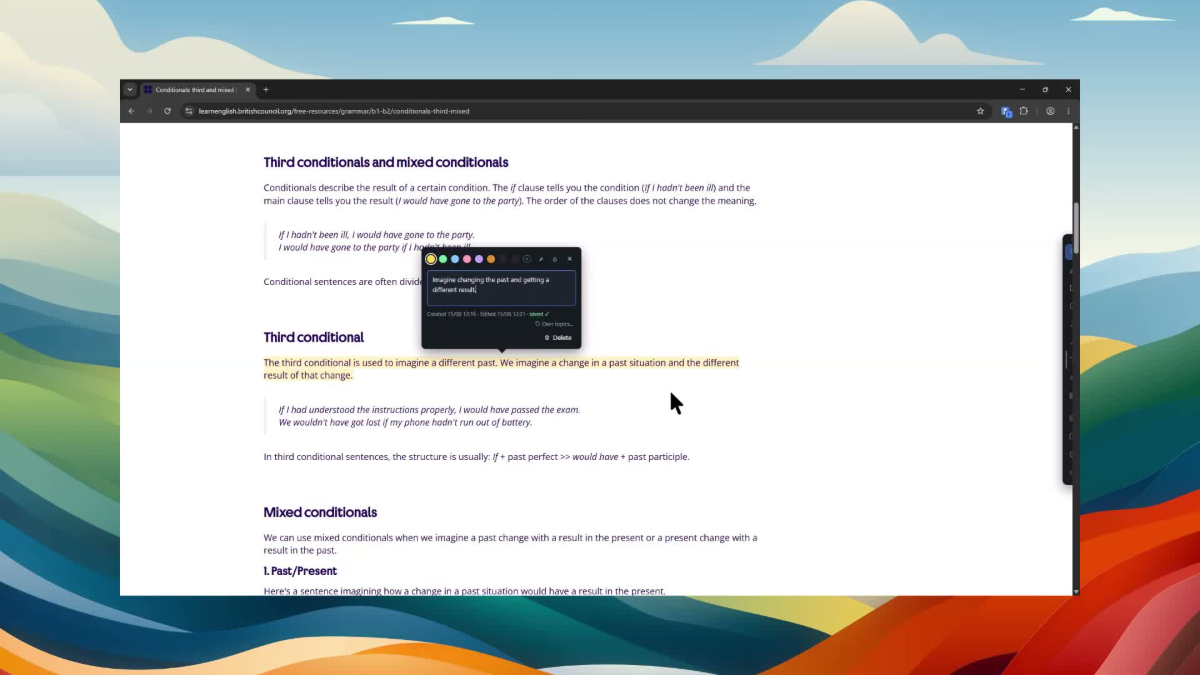
Task: Reload the current page
Action: click(x=167, y=111)
